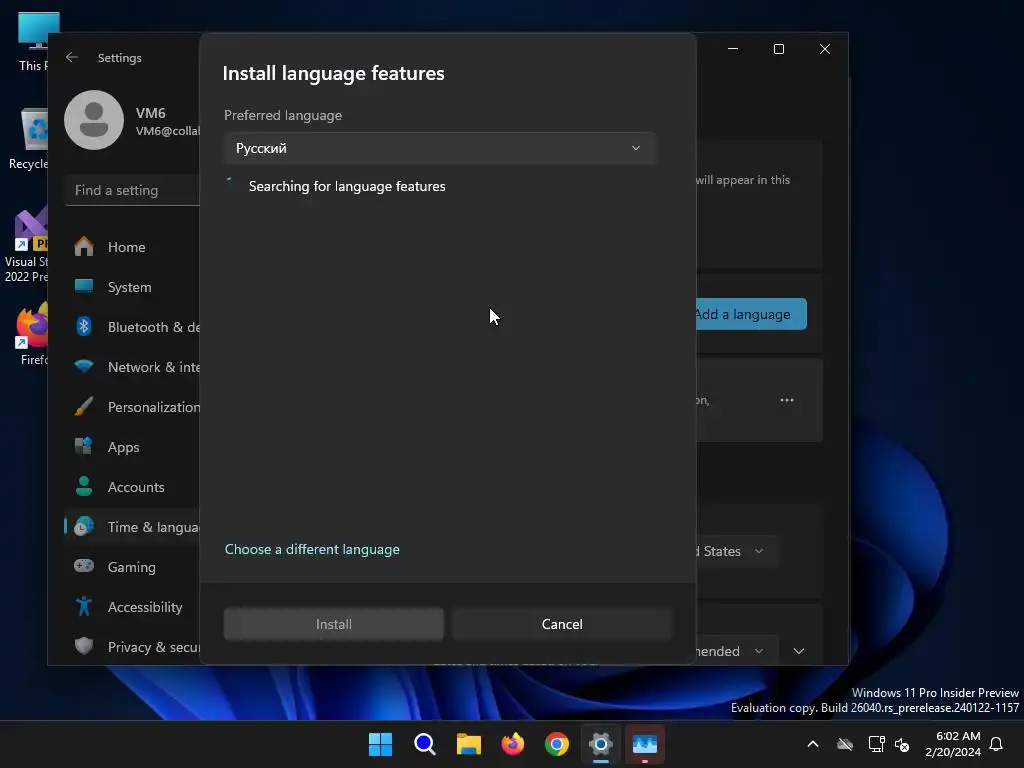Open File Explorer from taskbar
The image size is (1024, 768).
coord(468,744)
